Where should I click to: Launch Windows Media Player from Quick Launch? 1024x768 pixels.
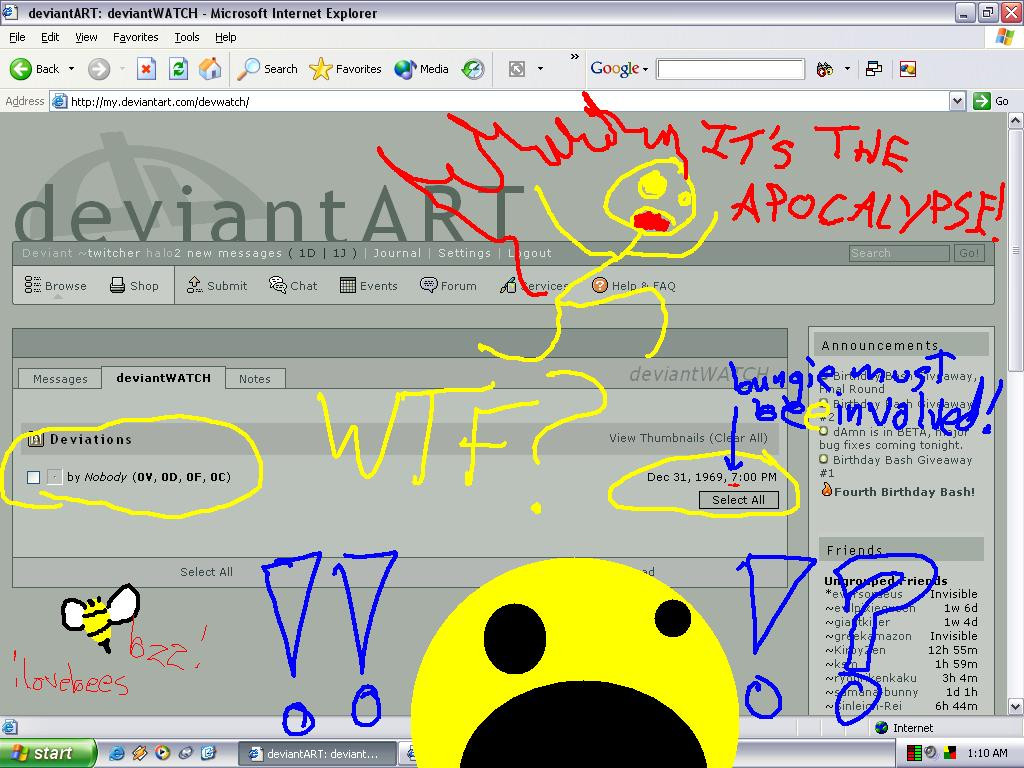point(162,753)
